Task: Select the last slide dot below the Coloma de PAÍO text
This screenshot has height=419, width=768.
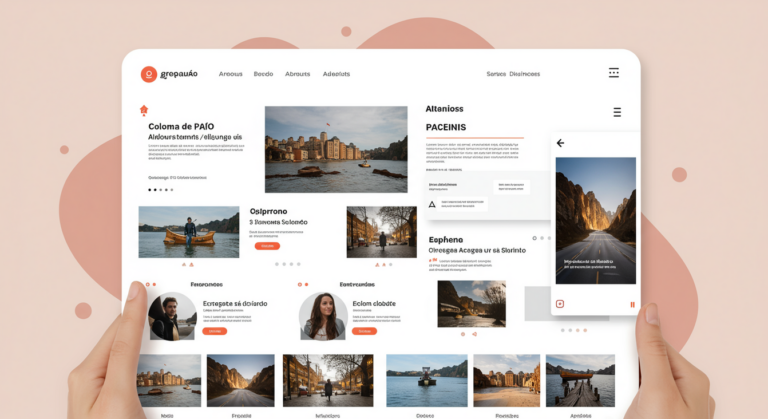Action: 171,190
